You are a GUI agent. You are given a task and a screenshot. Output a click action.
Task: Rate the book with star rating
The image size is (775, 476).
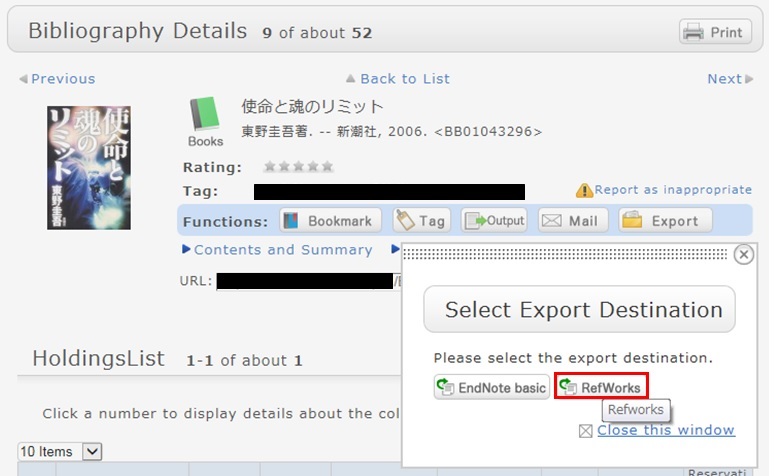click(298, 167)
